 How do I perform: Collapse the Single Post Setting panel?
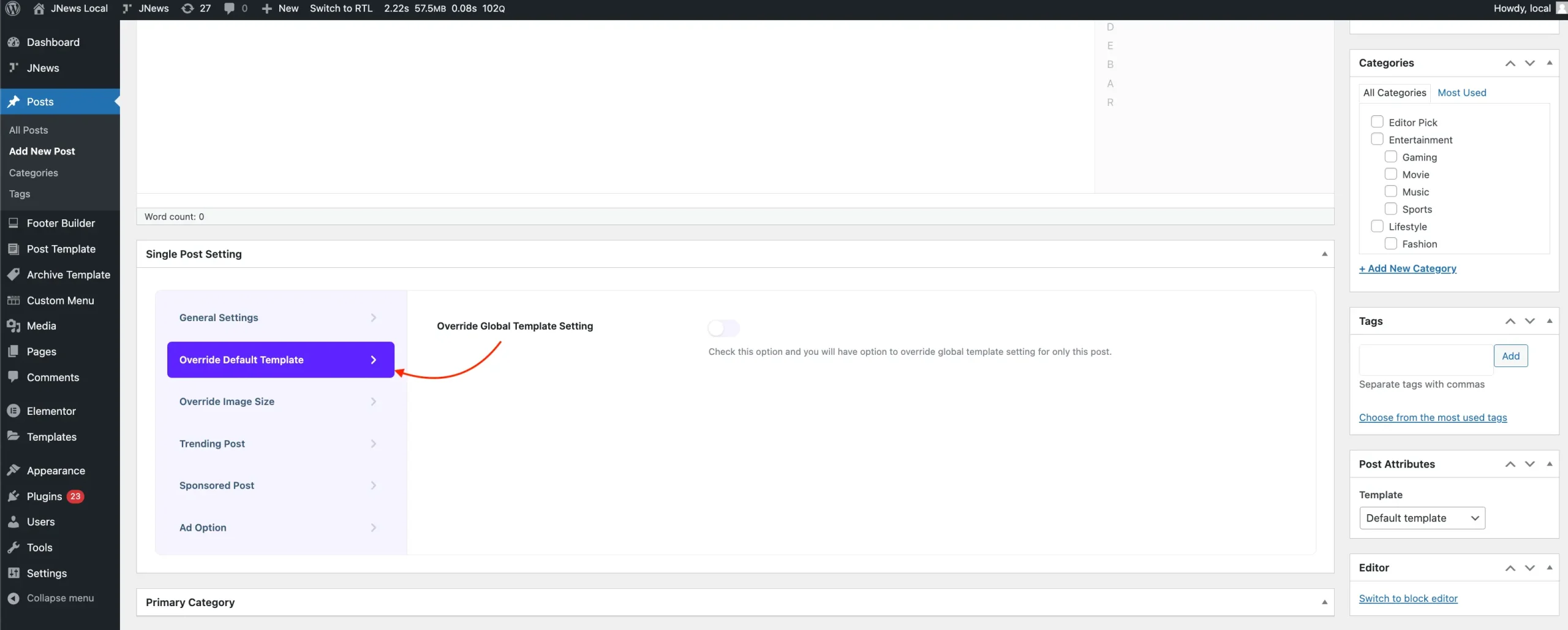(x=1324, y=254)
